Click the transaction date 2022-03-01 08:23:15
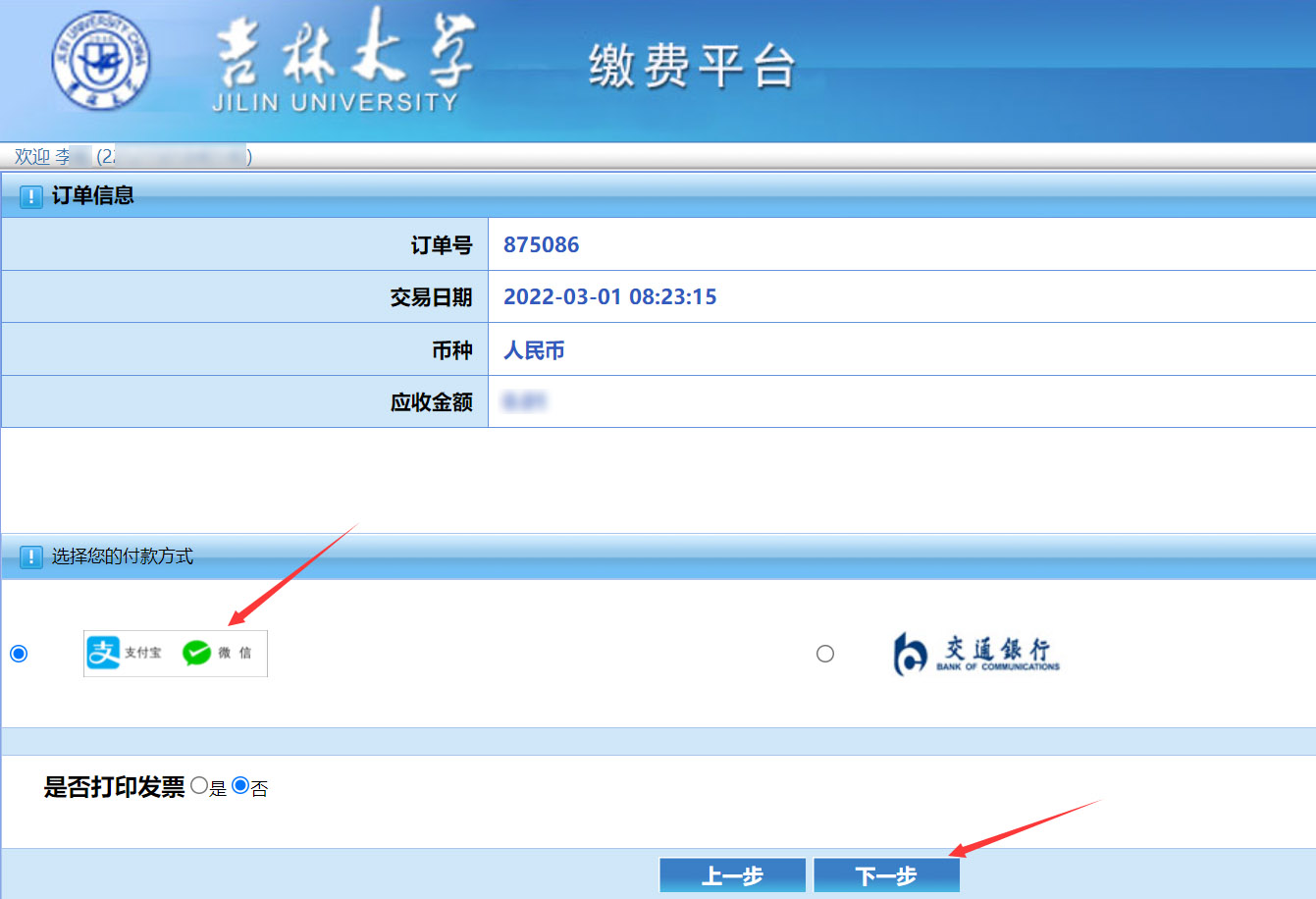This screenshot has height=899, width=1316. pos(609,296)
